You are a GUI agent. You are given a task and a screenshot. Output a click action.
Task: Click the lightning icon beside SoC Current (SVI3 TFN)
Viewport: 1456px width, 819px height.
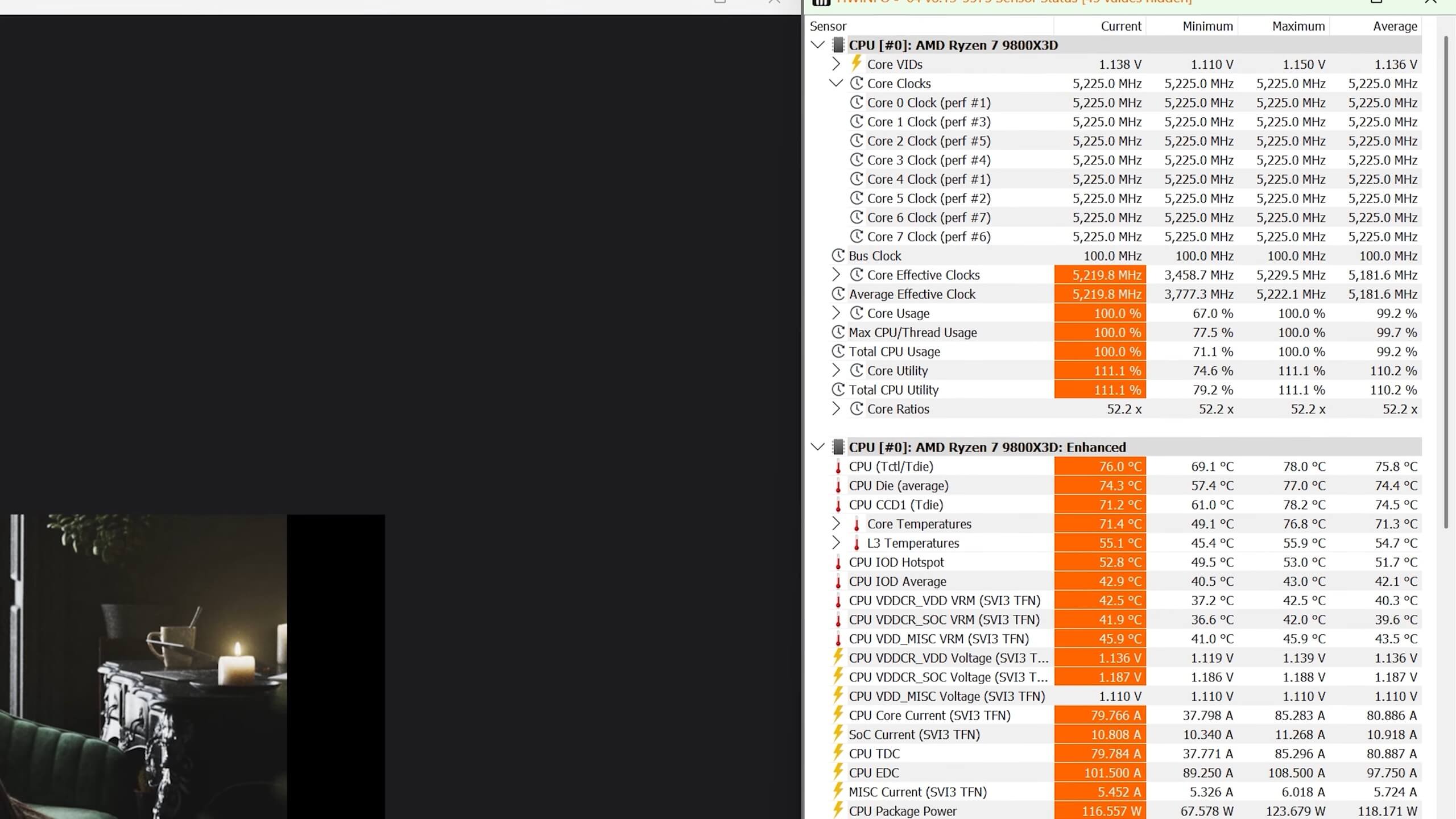tap(838, 734)
